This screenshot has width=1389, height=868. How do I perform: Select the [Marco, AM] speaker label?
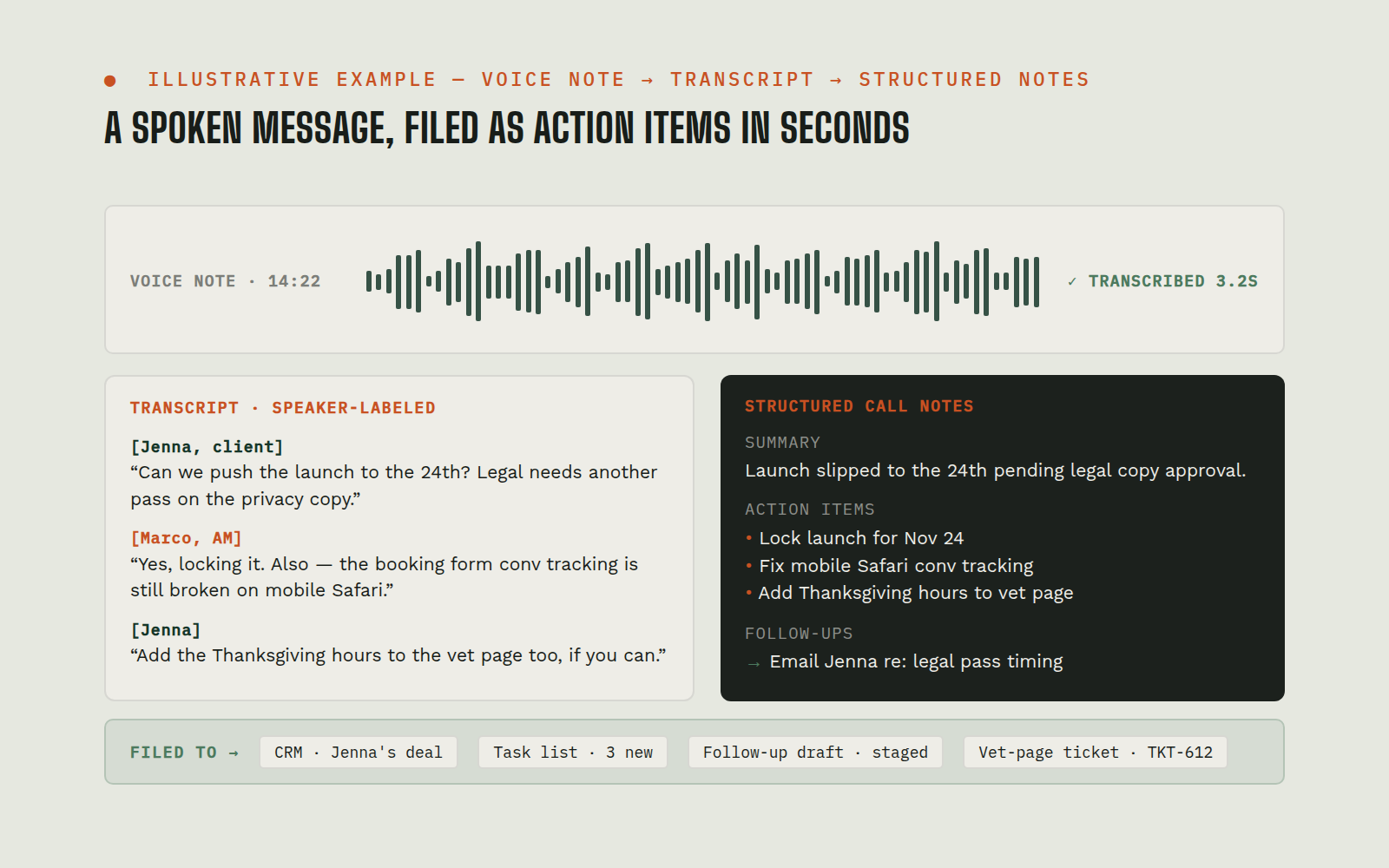(186, 538)
